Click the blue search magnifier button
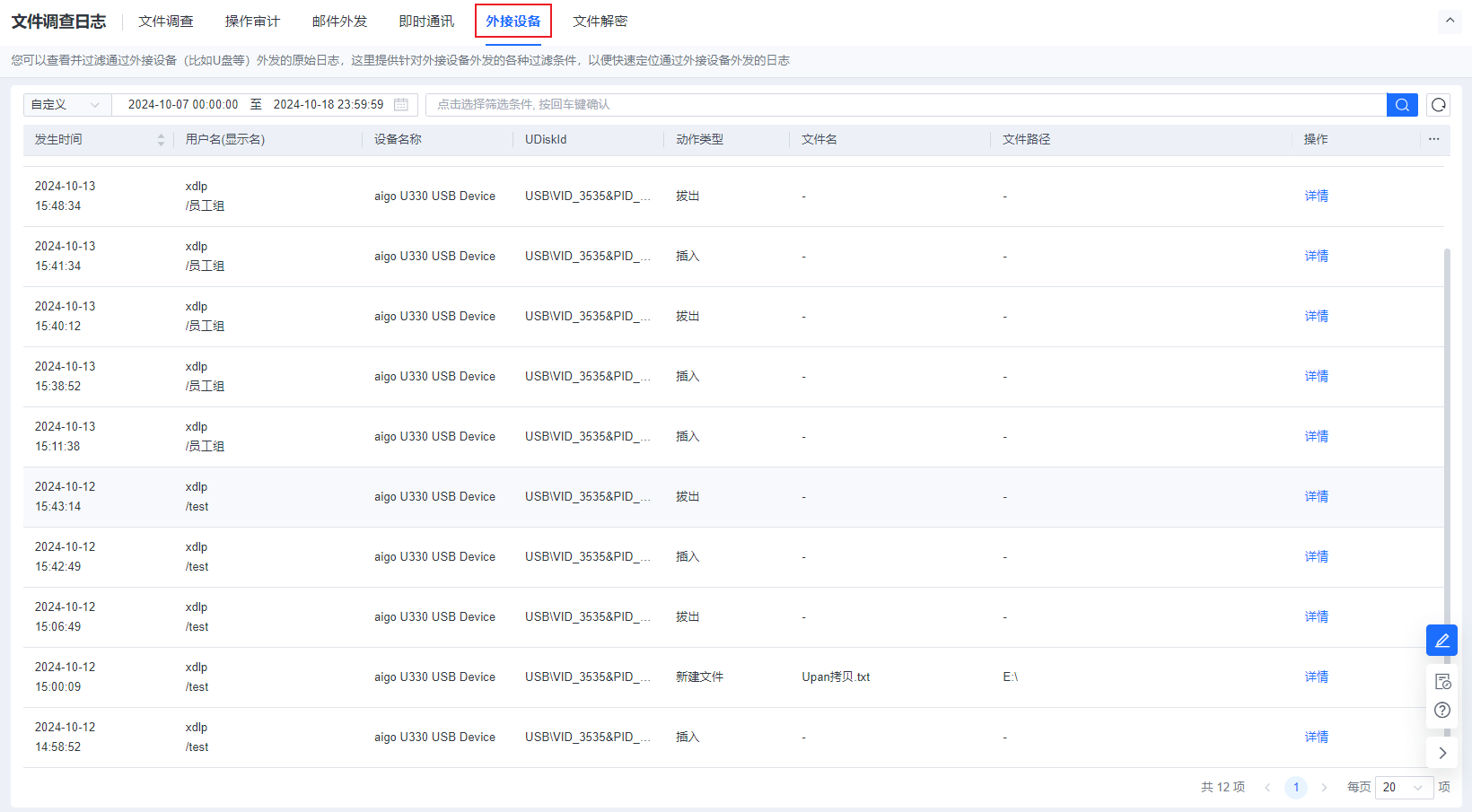Viewport: 1472px width, 812px height. 1401,105
